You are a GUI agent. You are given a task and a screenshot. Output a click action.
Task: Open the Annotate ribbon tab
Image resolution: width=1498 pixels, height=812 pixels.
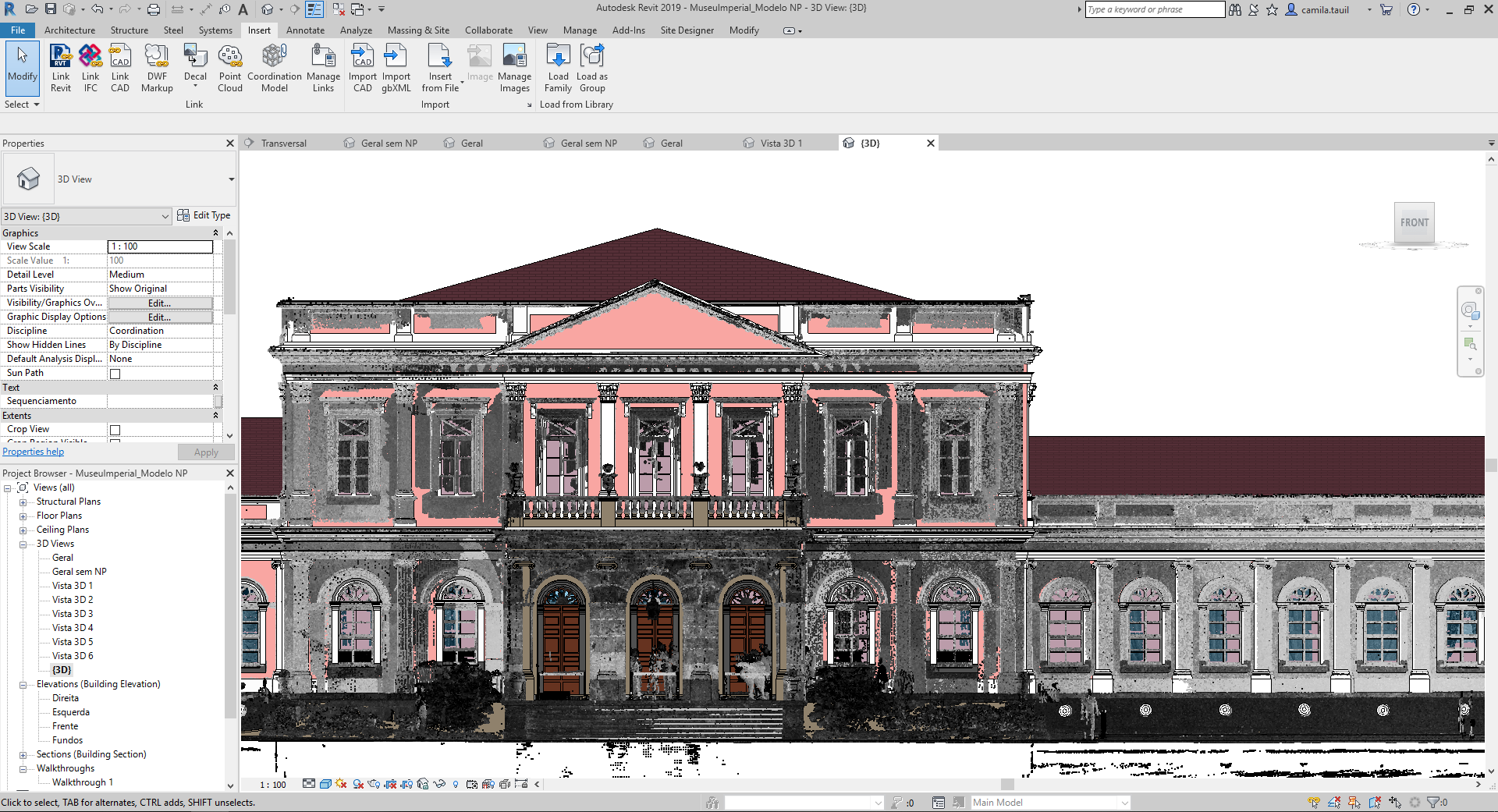point(305,30)
